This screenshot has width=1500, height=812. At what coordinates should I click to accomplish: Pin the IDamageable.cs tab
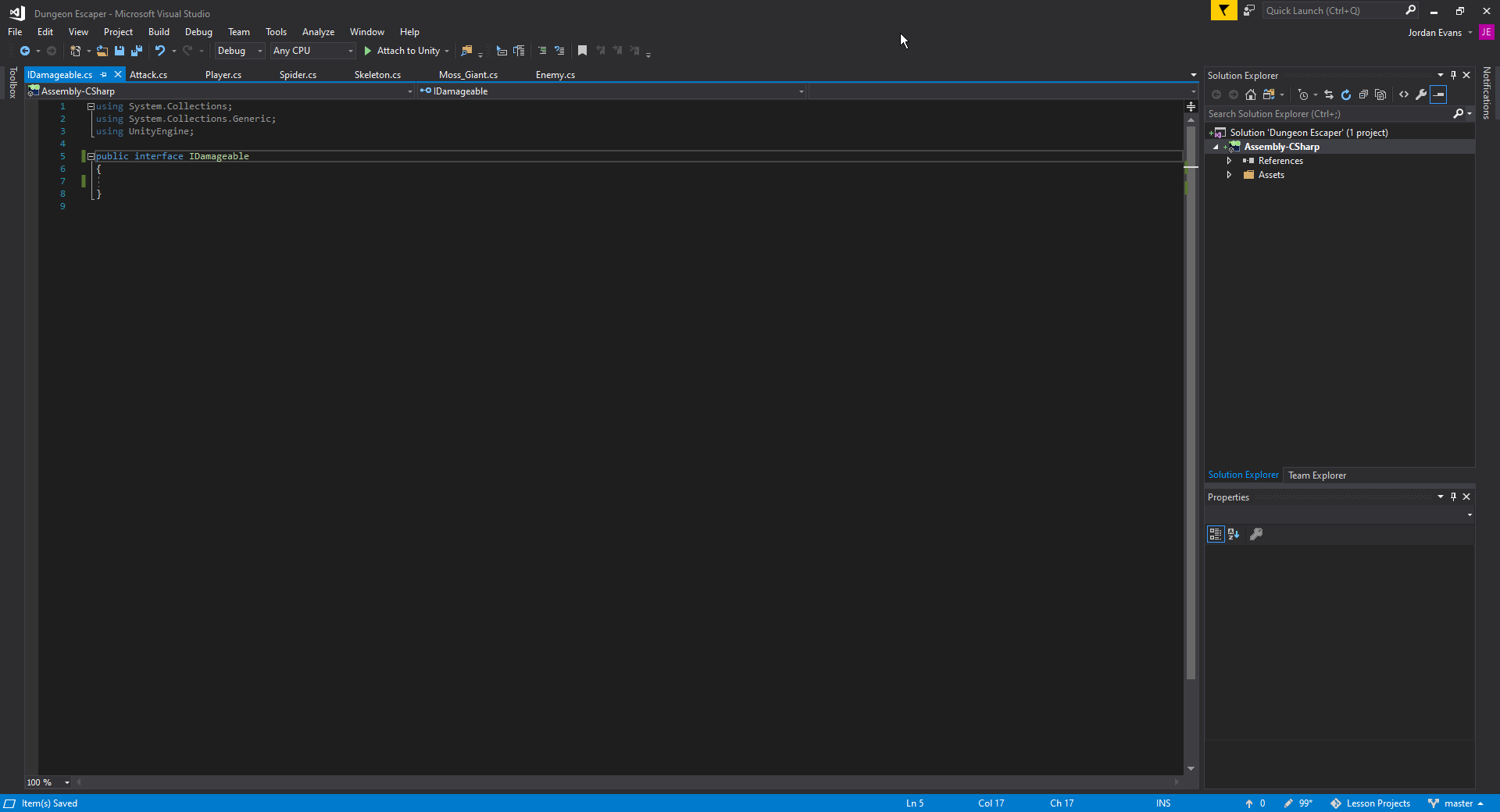point(104,74)
